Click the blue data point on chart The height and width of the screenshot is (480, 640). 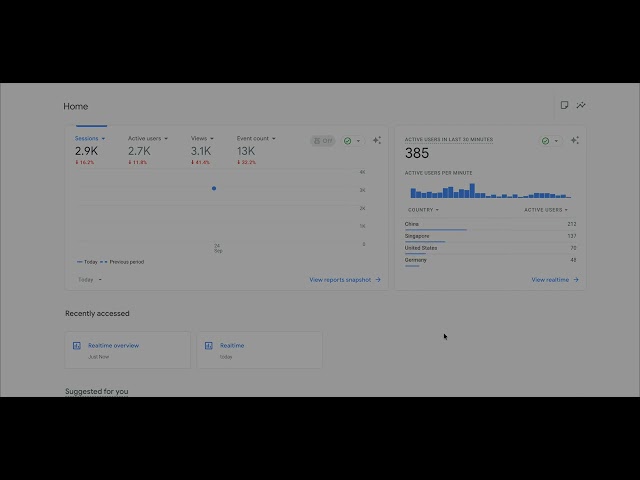point(214,188)
